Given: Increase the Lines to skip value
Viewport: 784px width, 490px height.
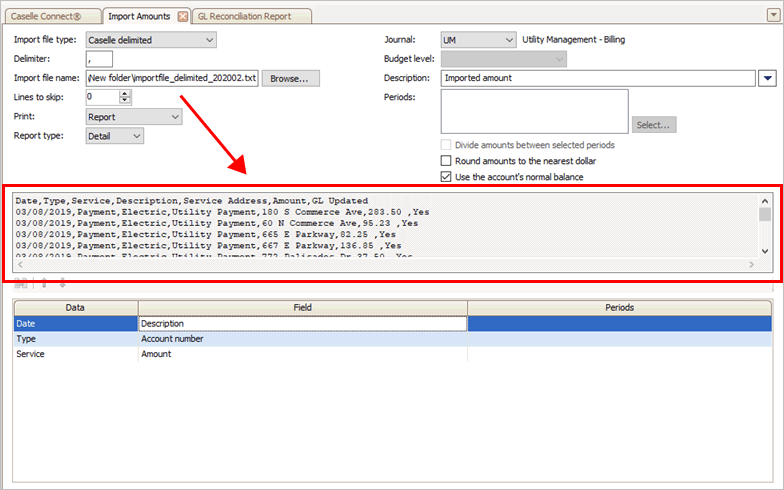Looking at the screenshot, I should pyautogui.click(x=125, y=93).
